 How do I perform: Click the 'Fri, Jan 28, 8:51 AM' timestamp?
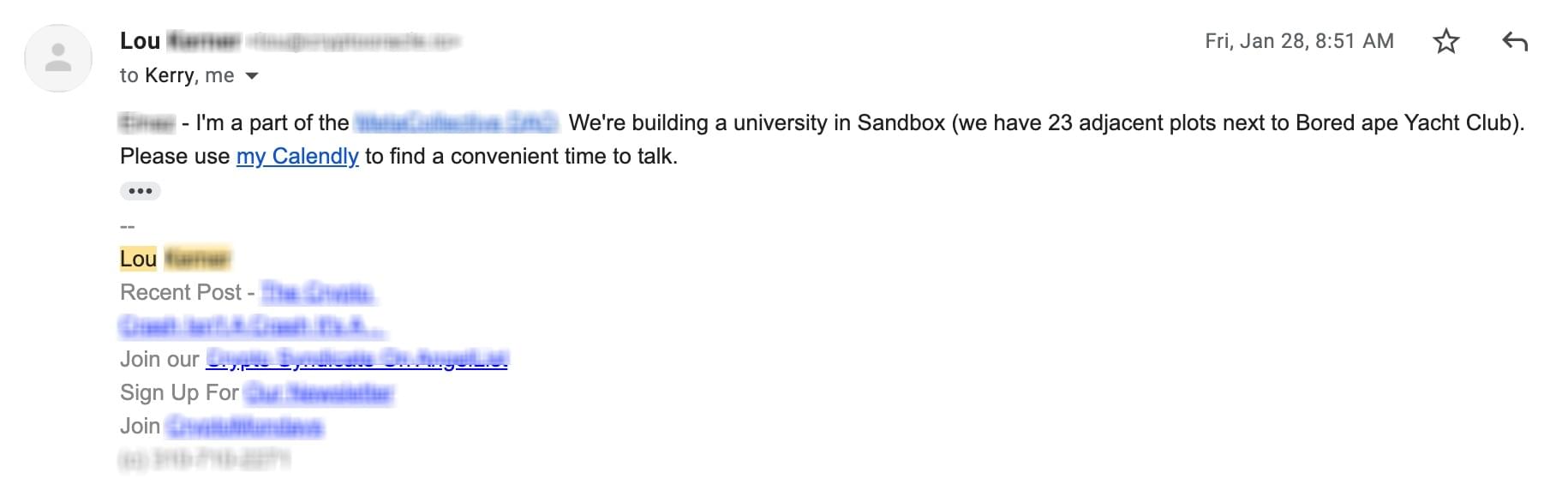tap(1299, 41)
